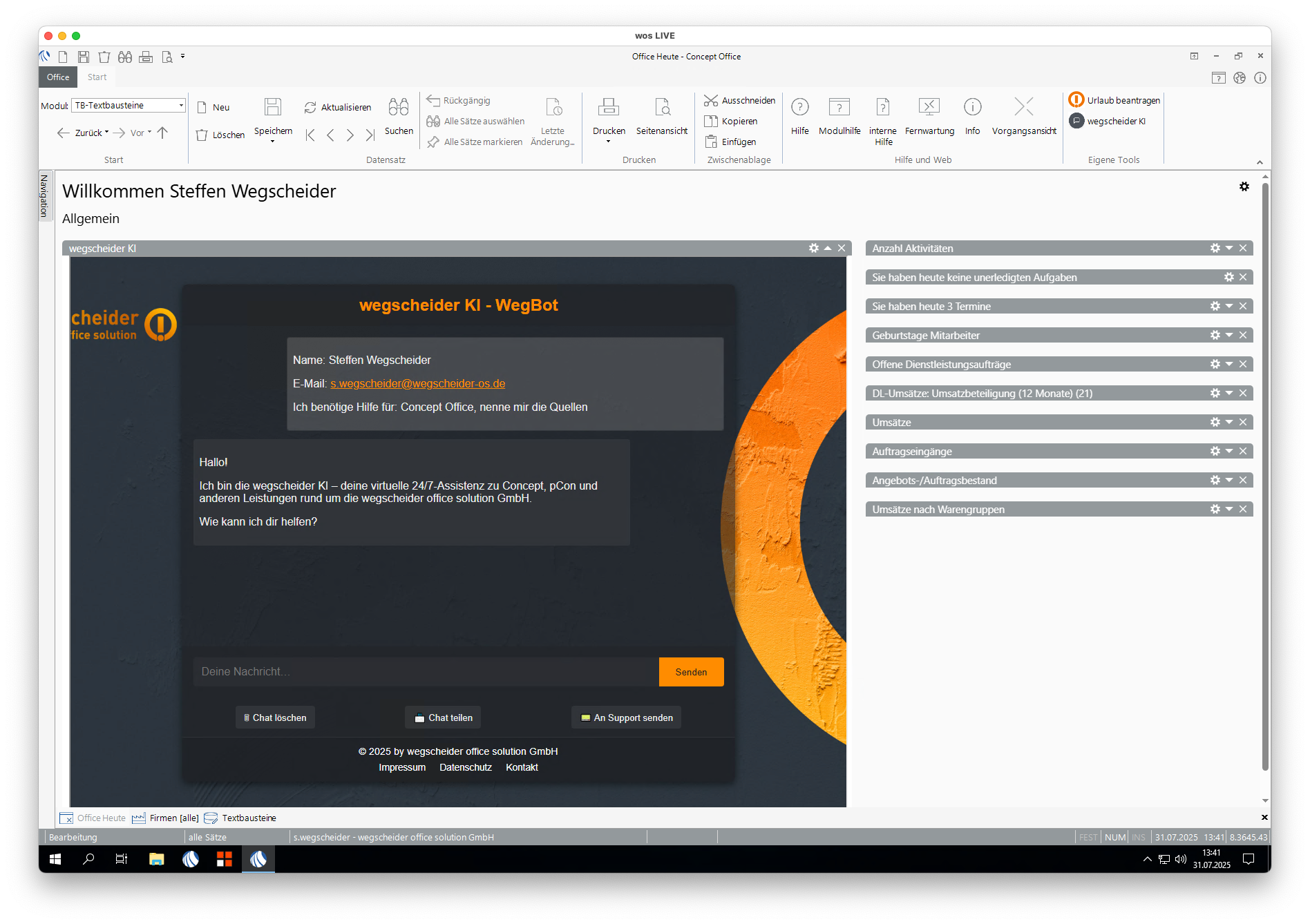This screenshot has height=924, width=1310.
Task: Expand Auftragseingänge panel arrow
Action: pyautogui.click(x=1229, y=451)
